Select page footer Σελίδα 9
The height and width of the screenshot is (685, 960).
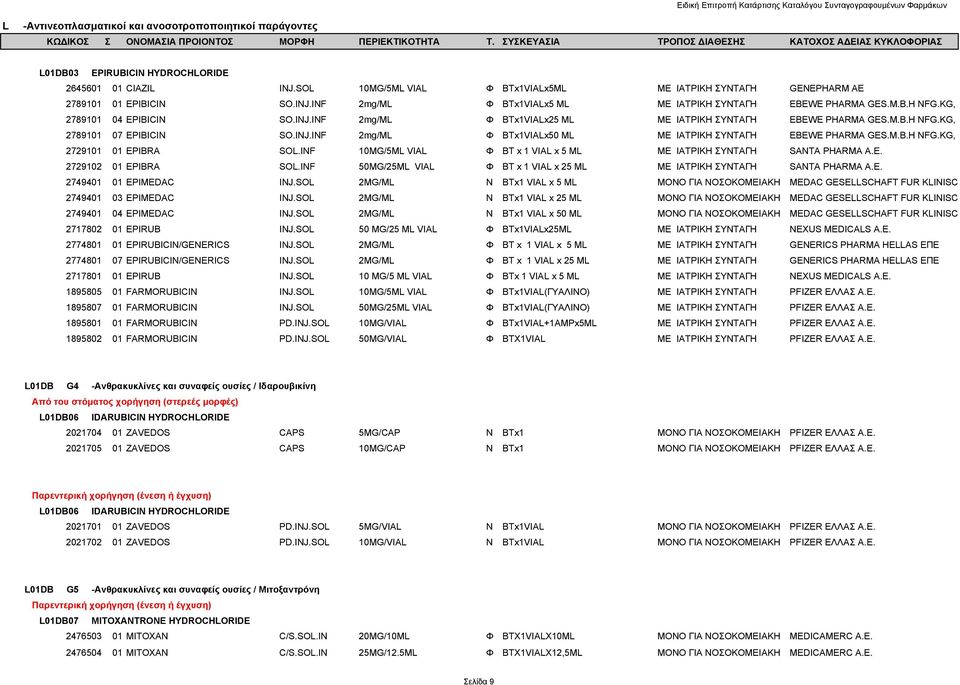(479, 681)
